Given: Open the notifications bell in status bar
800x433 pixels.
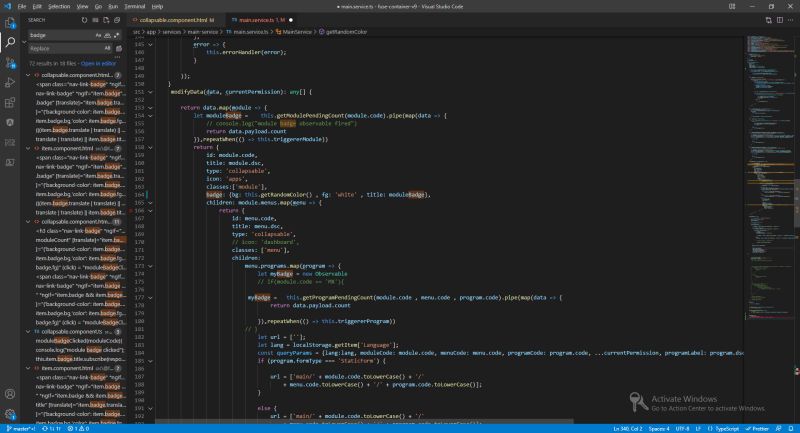Looking at the screenshot, I should coord(791,429).
